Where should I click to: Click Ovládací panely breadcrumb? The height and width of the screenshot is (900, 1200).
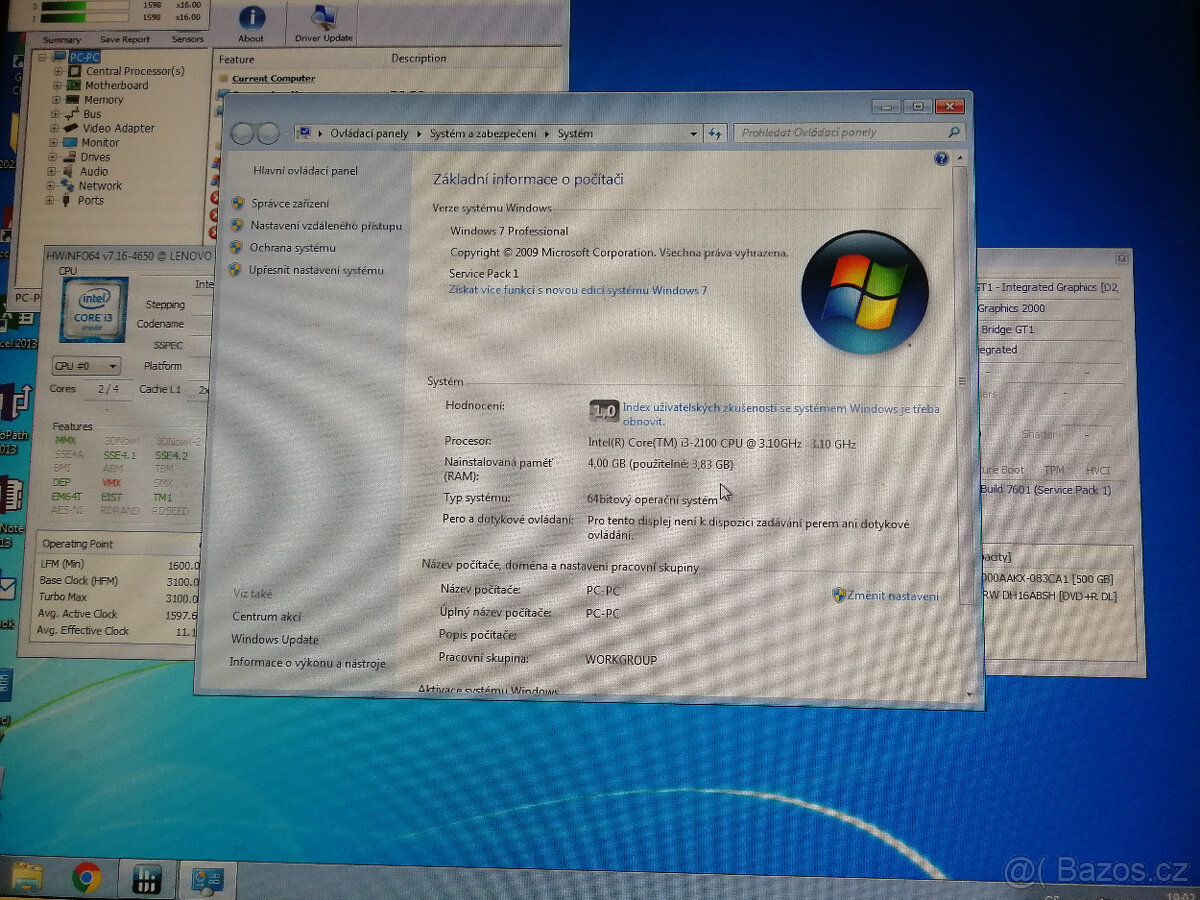point(369,133)
